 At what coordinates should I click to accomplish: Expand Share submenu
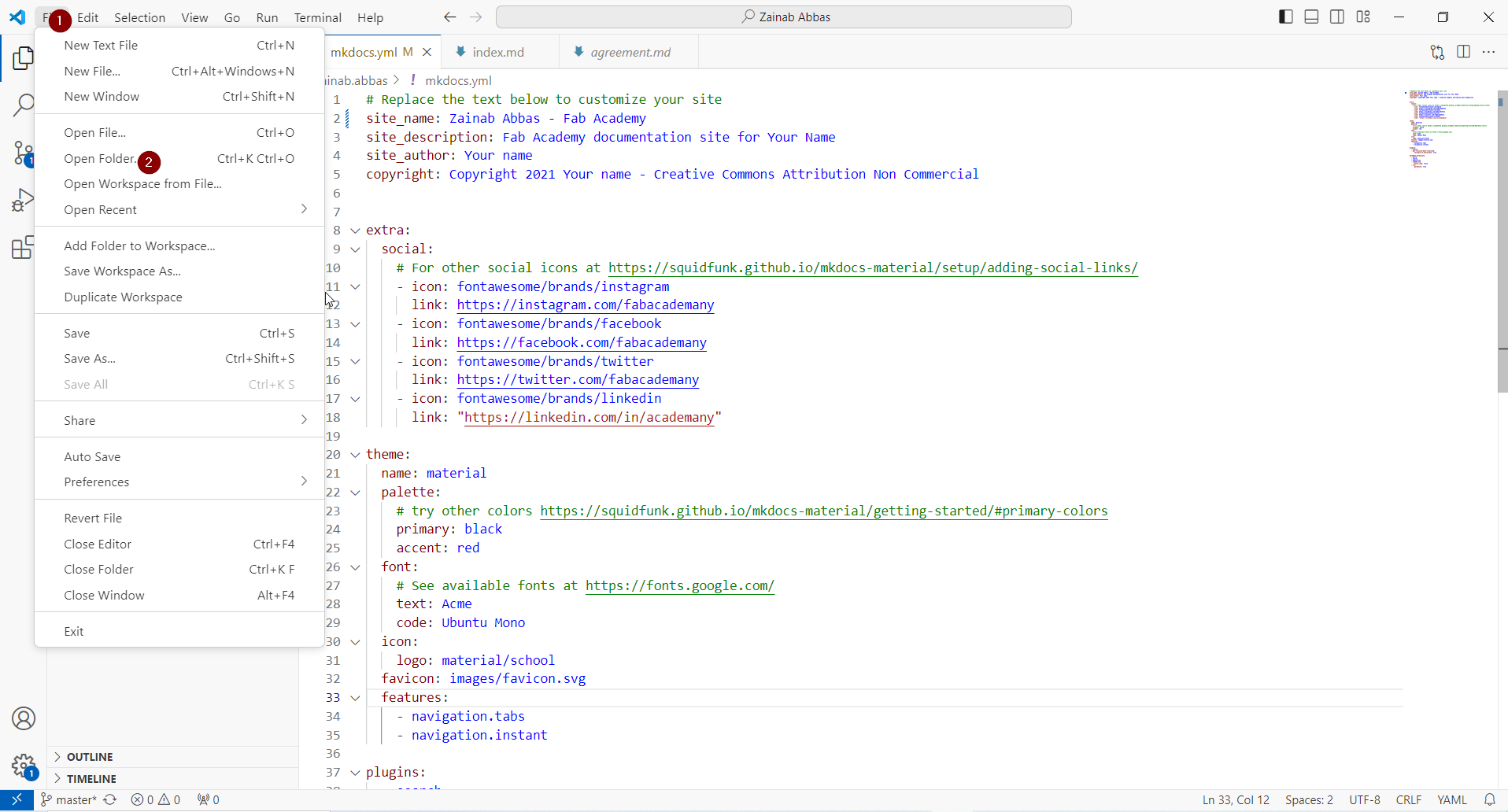179,420
